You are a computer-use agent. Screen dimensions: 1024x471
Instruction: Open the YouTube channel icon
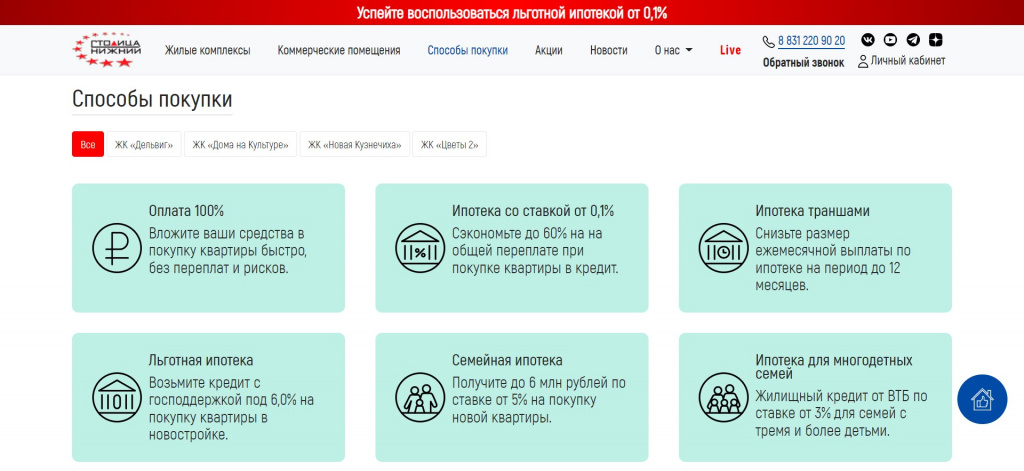click(x=890, y=40)
